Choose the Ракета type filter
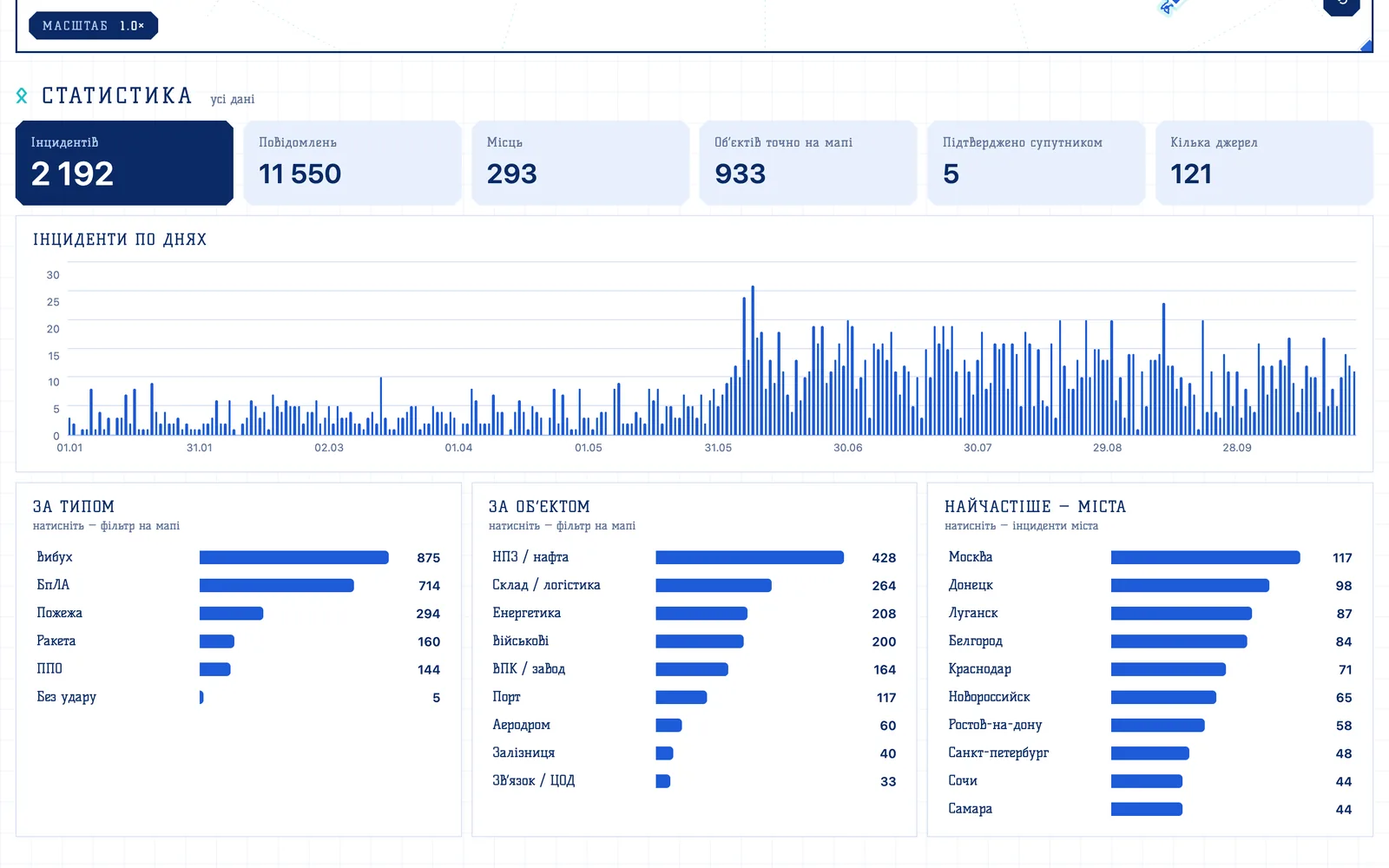 (239, 641)
